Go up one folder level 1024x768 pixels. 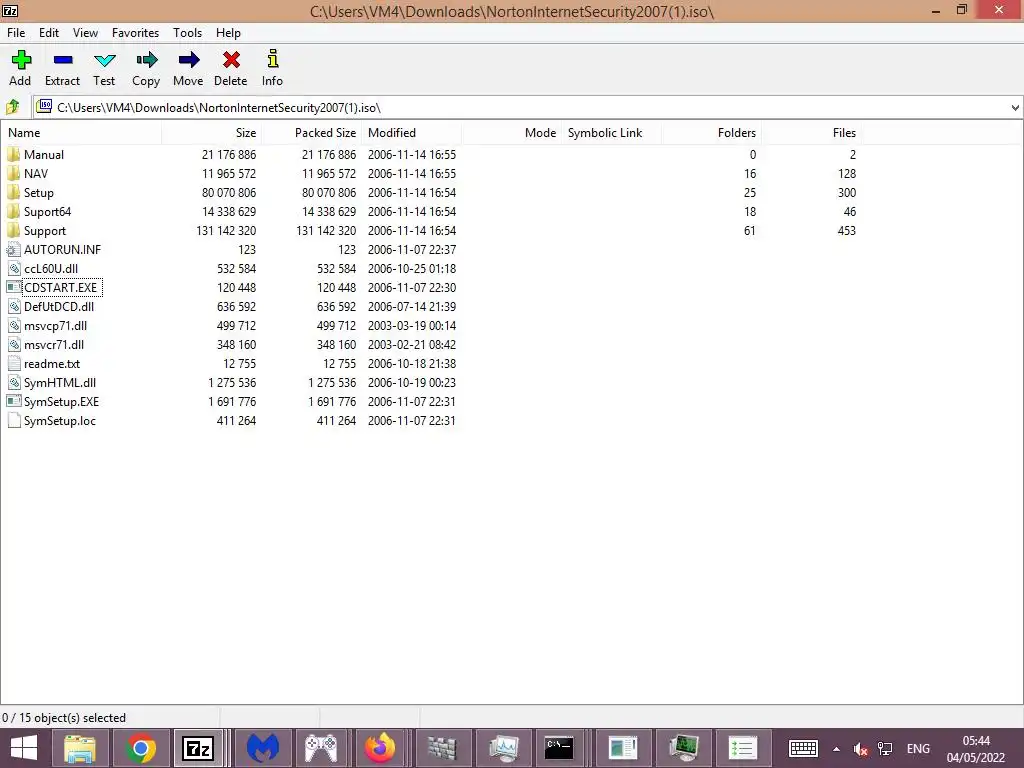12,107
